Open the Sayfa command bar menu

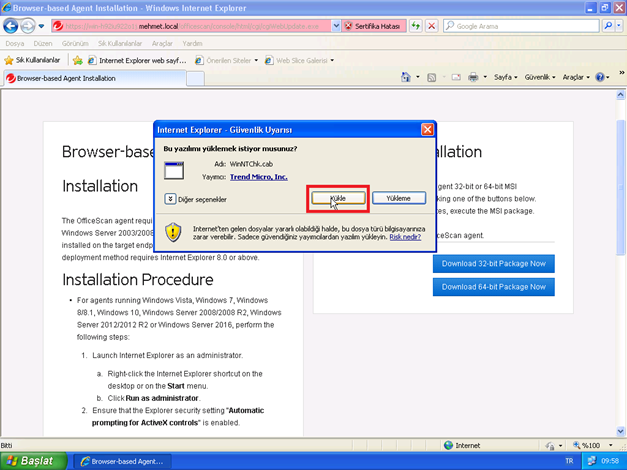(x=505, y=77)
